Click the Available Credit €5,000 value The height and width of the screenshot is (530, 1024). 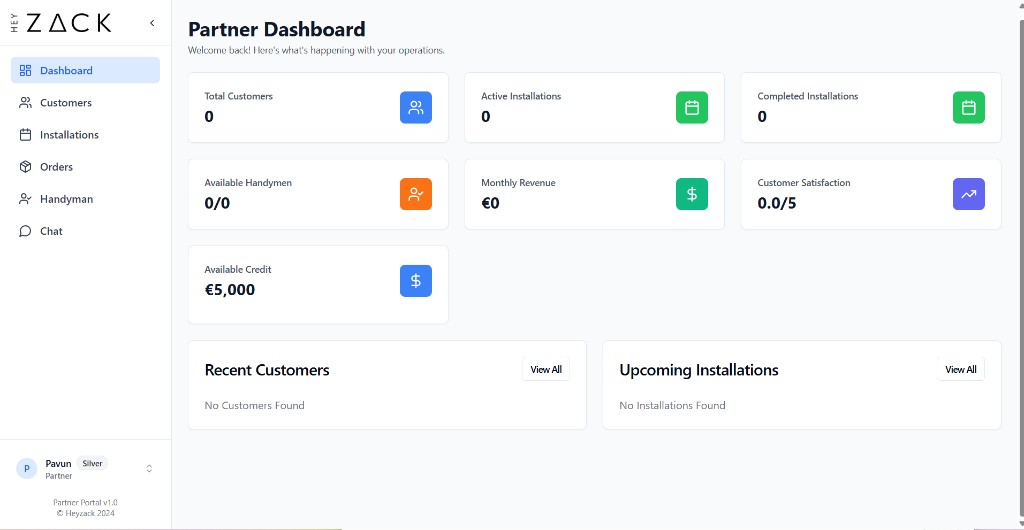[x=230, y=290]
